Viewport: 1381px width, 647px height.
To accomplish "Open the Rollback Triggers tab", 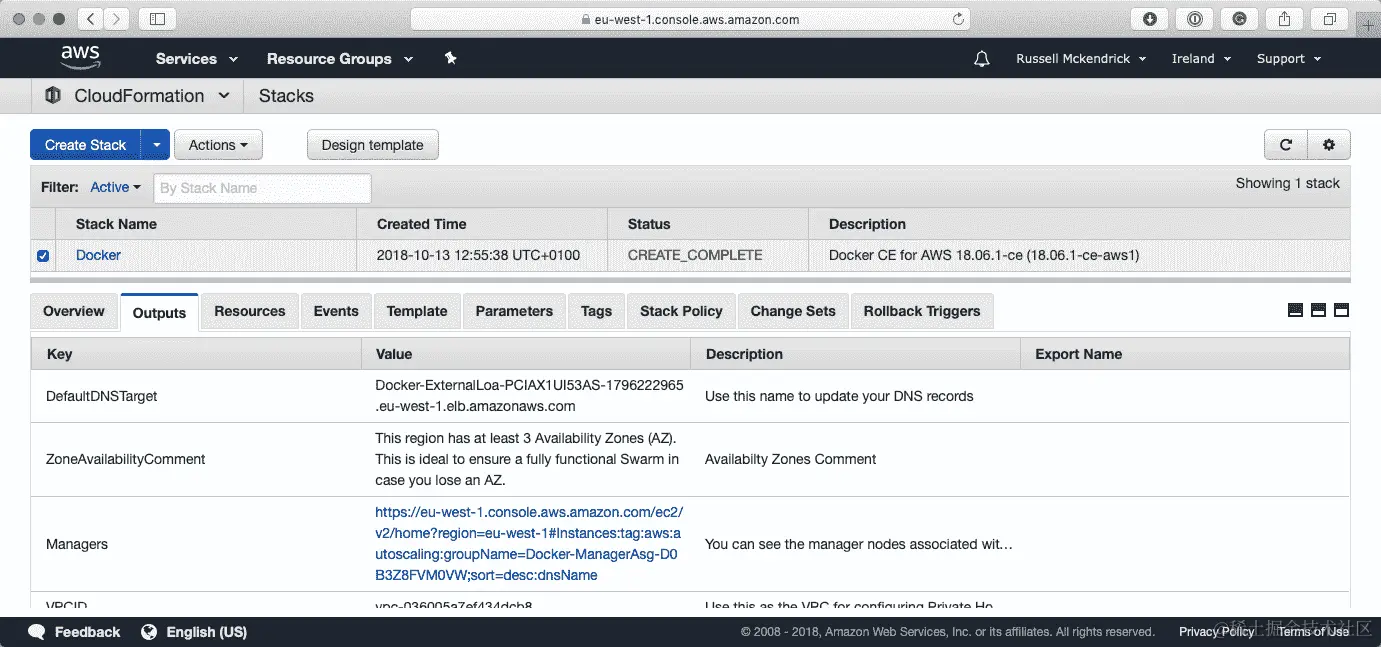I will point(922,311).
